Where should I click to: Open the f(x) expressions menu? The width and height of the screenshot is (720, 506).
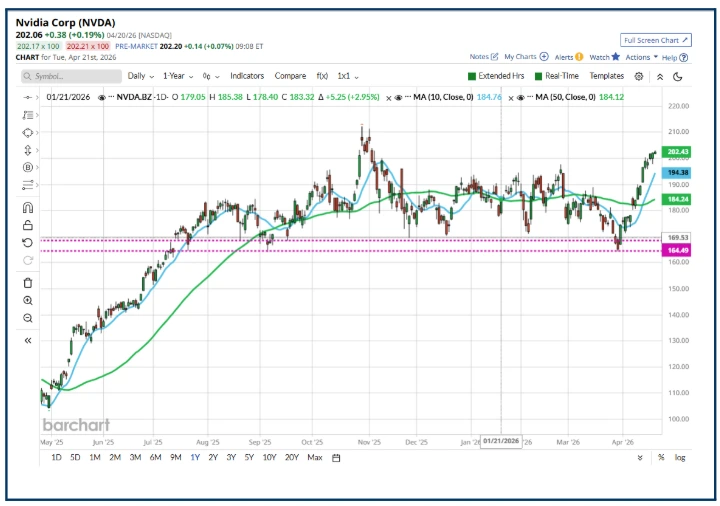(322, 76)
